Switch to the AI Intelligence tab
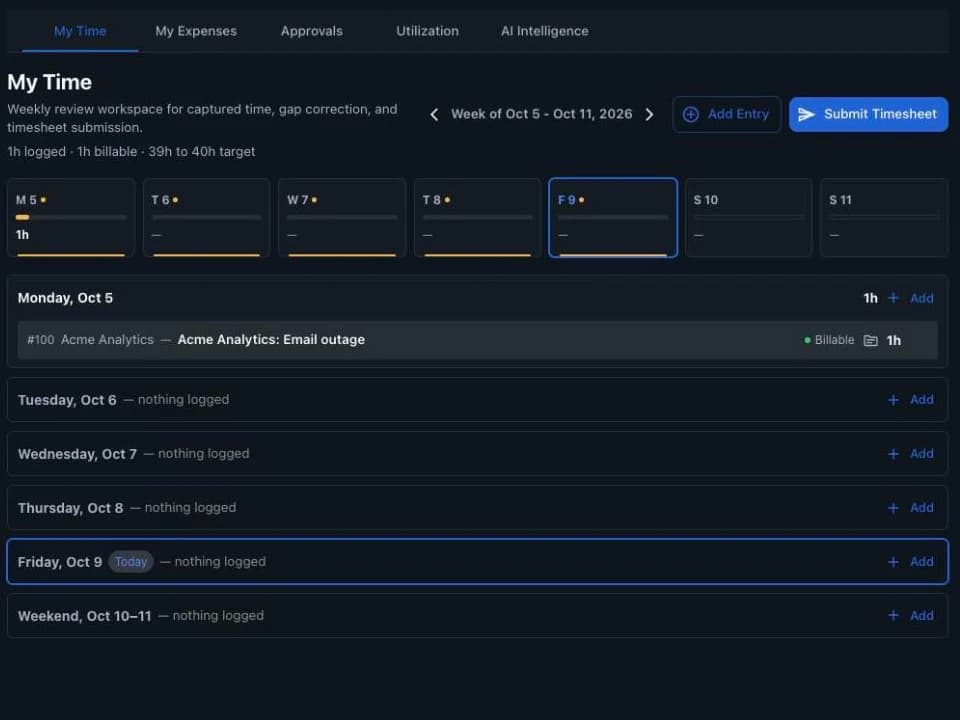Viewport: 960px width, 720px height. 545,31
